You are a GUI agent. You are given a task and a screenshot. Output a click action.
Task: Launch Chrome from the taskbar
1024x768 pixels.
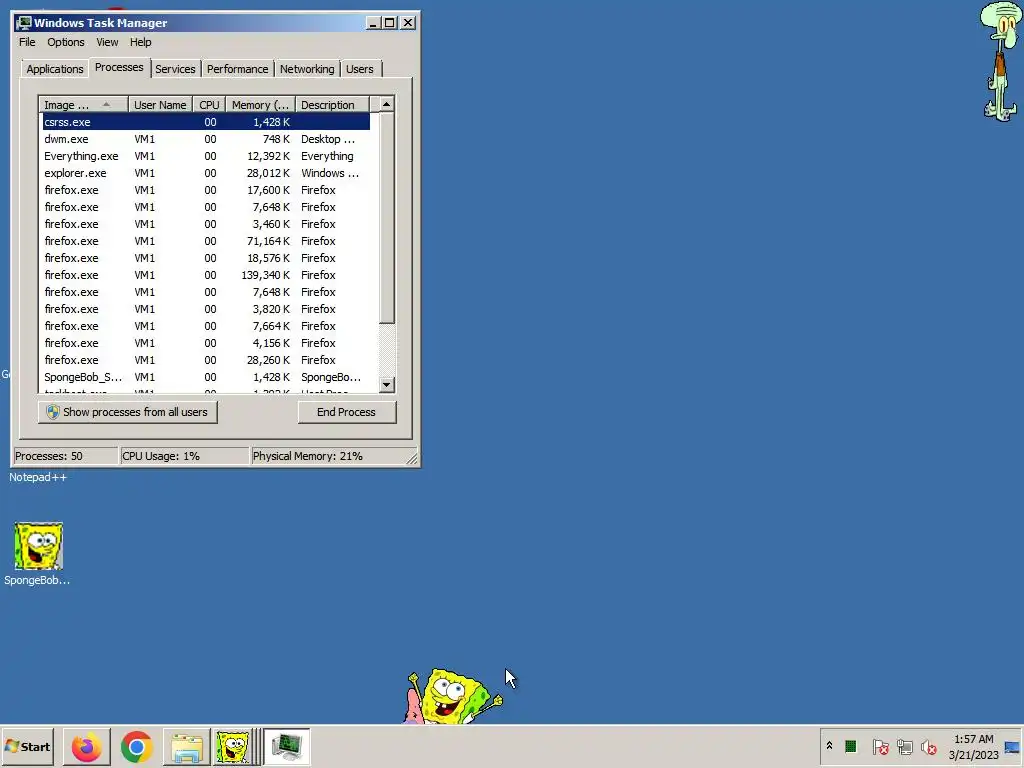[x=136, y=747]
